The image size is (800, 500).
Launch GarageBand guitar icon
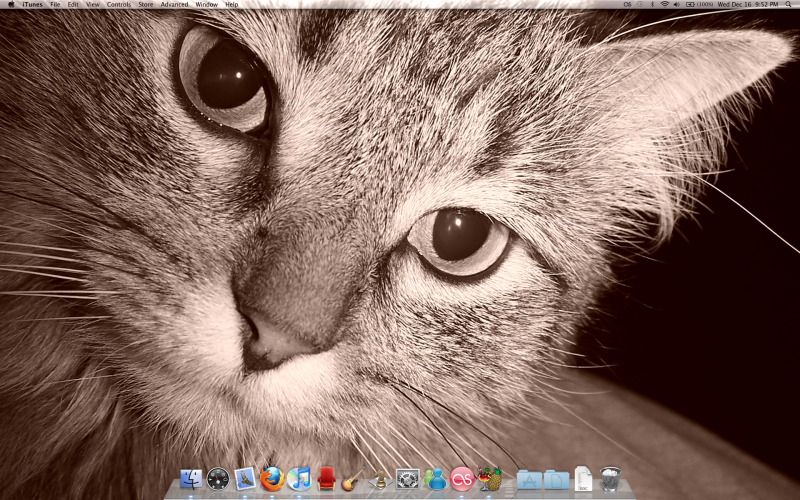[353, 480]
